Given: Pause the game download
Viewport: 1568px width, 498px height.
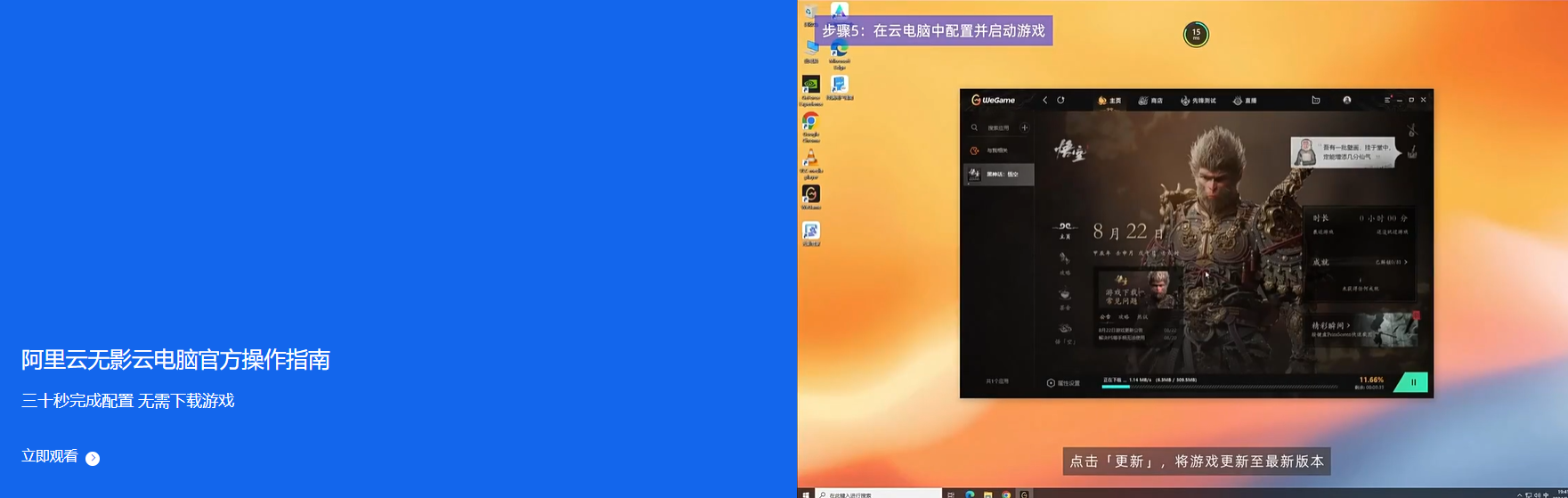Looking at the screenshot, I should pos(1412,382).
